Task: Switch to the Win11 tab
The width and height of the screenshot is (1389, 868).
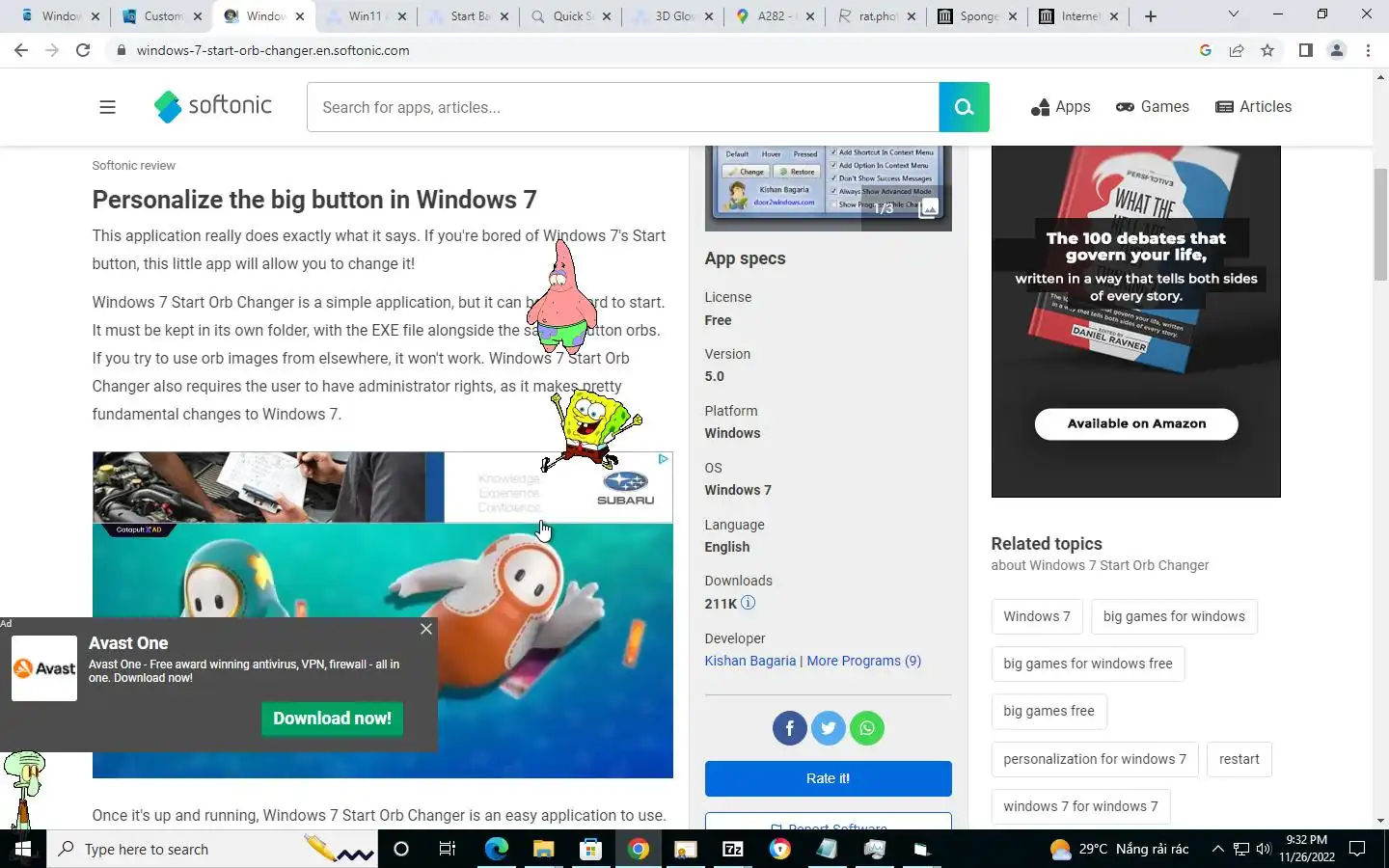Action: 365,16
